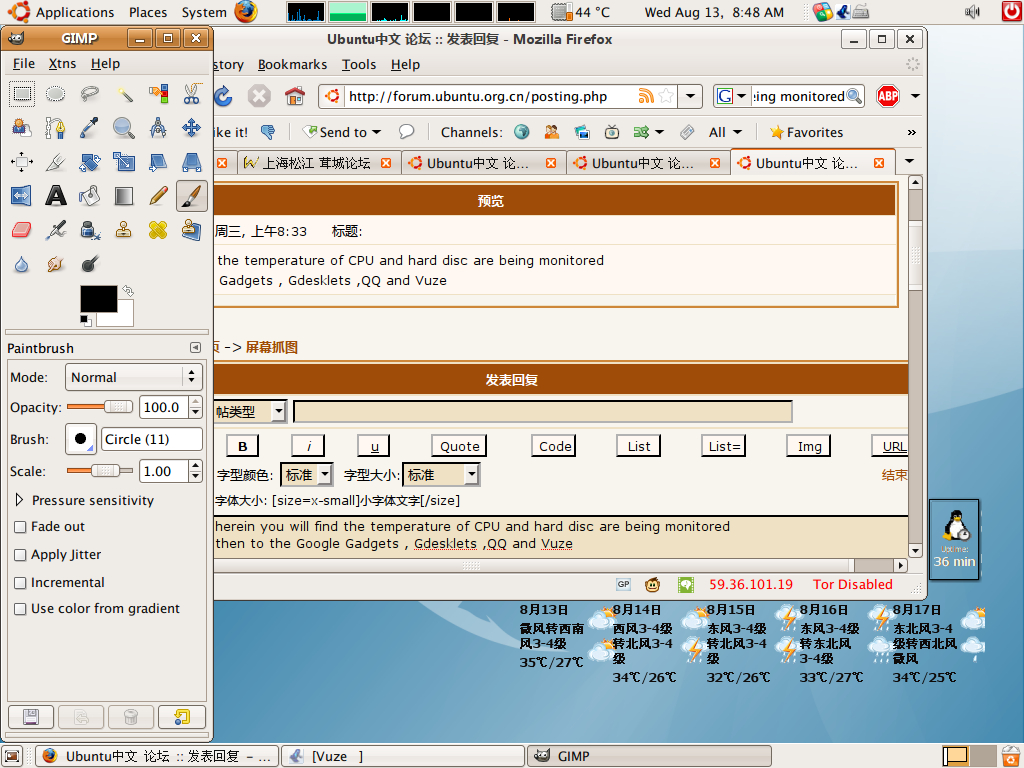
Task: Select the Pencil tool
Action: point(157,196)
